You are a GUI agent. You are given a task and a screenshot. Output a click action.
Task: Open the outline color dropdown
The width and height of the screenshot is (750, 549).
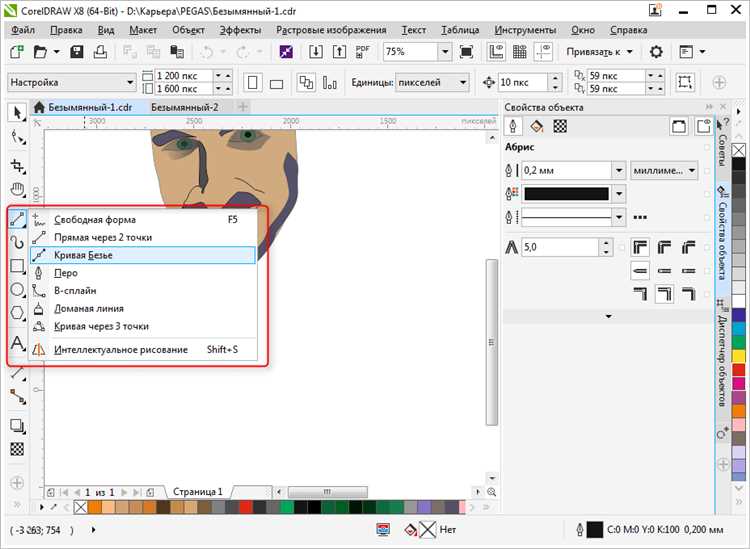619,194
